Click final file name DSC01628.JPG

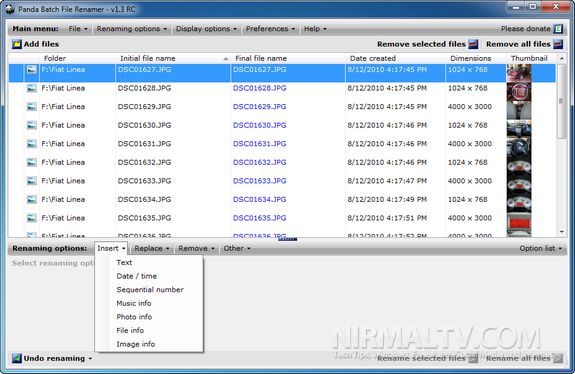click(x=260, y=88)
